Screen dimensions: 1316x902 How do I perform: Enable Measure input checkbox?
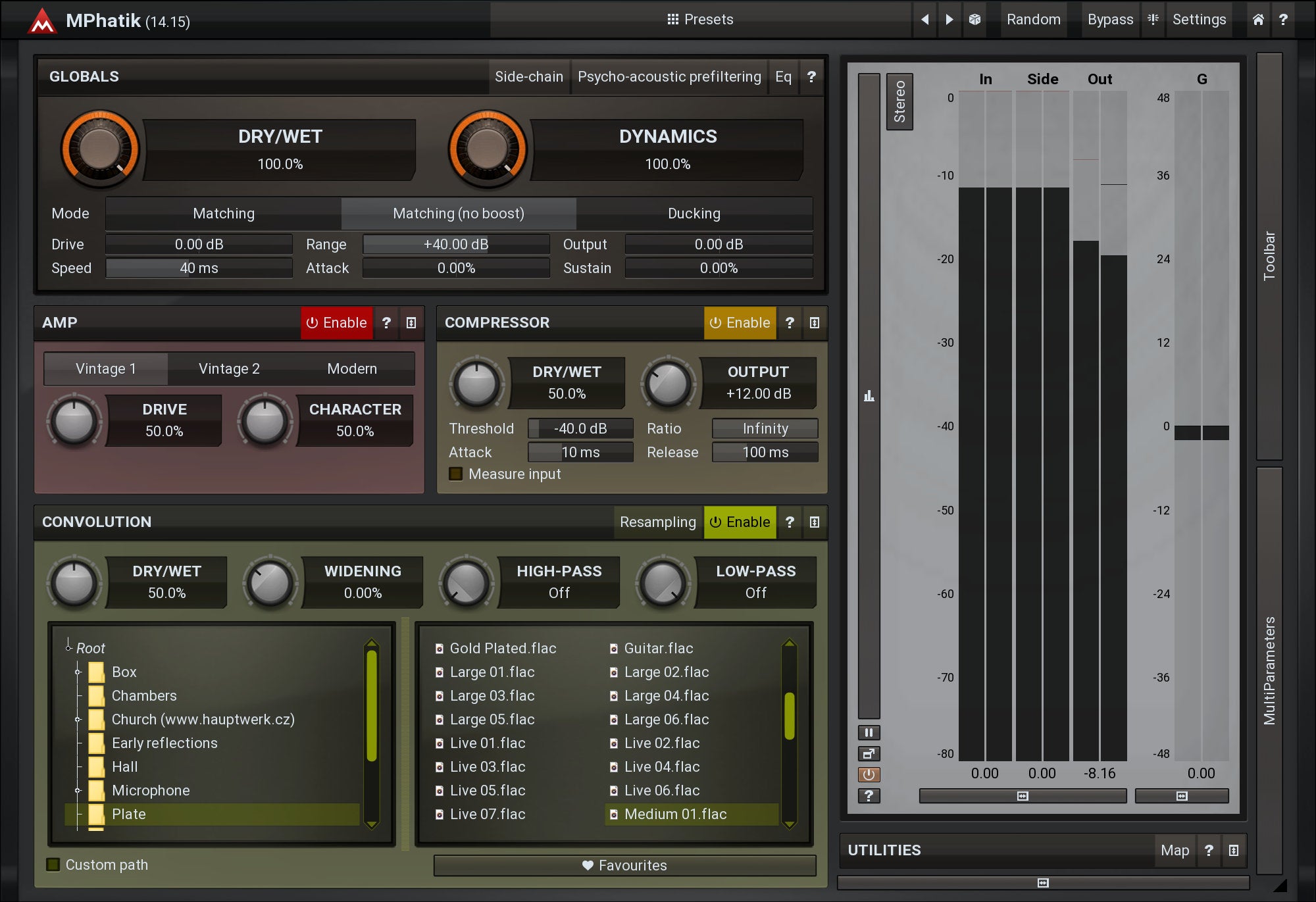(x=456, y=474)
